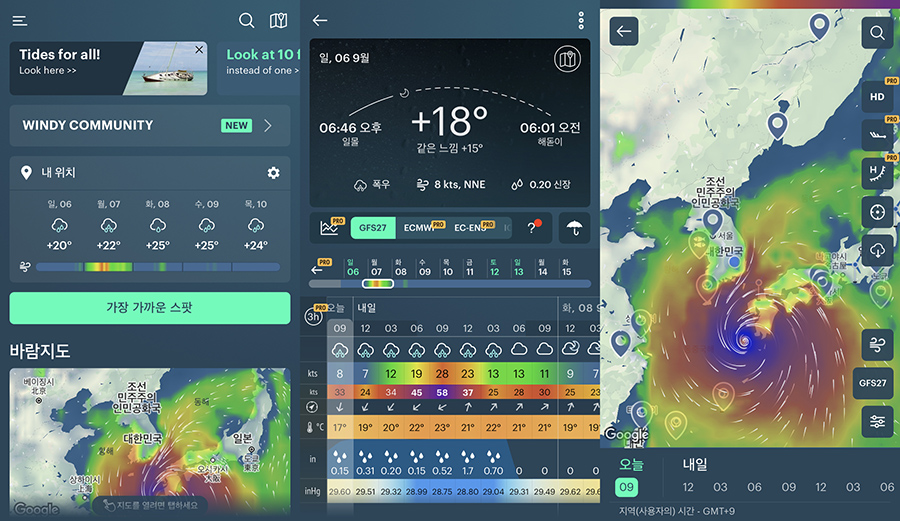Expand the Windy Community chevron
The image size is (900, 521).
[268, 126]
